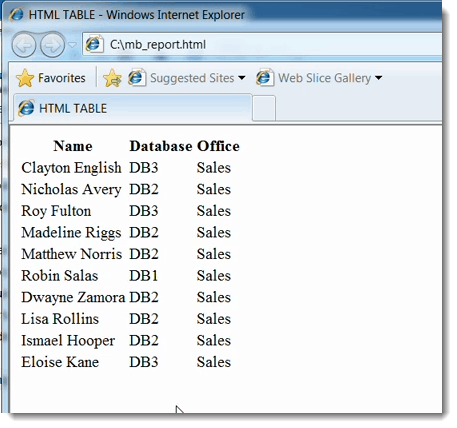Click the Web Slice Gallery link

(324, 78)
